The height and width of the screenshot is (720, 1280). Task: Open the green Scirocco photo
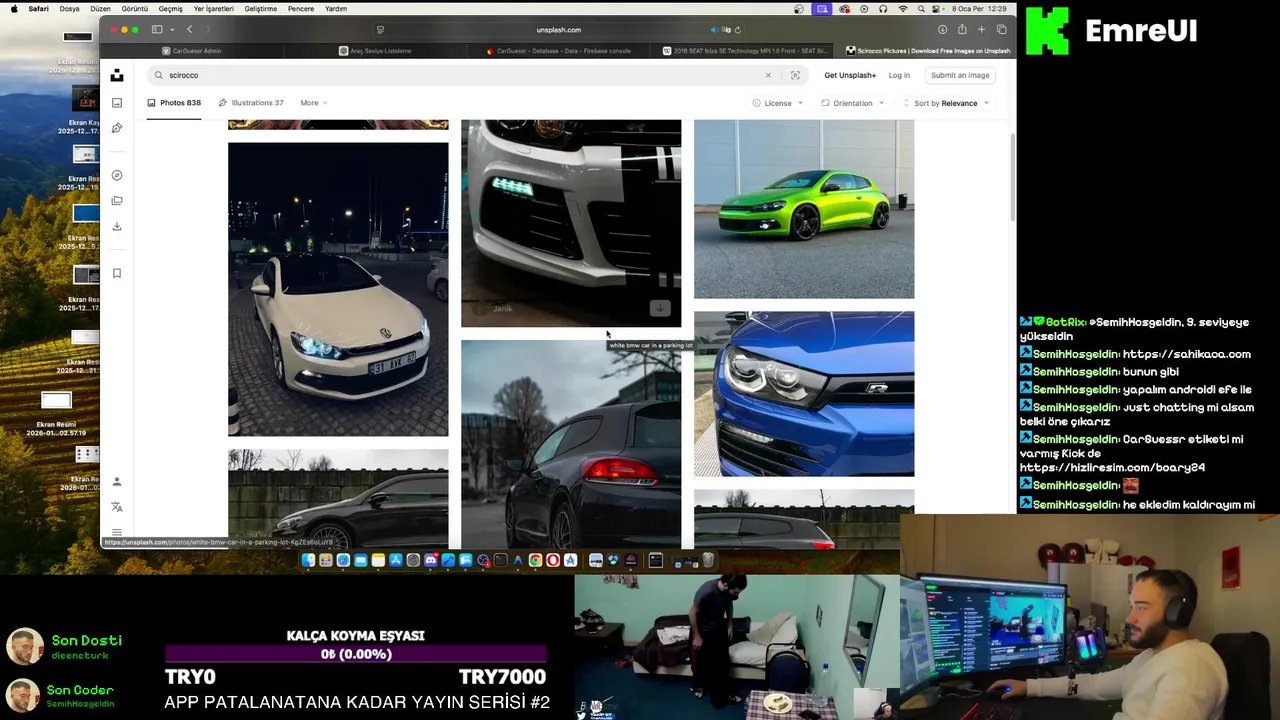tap(804, 209)
